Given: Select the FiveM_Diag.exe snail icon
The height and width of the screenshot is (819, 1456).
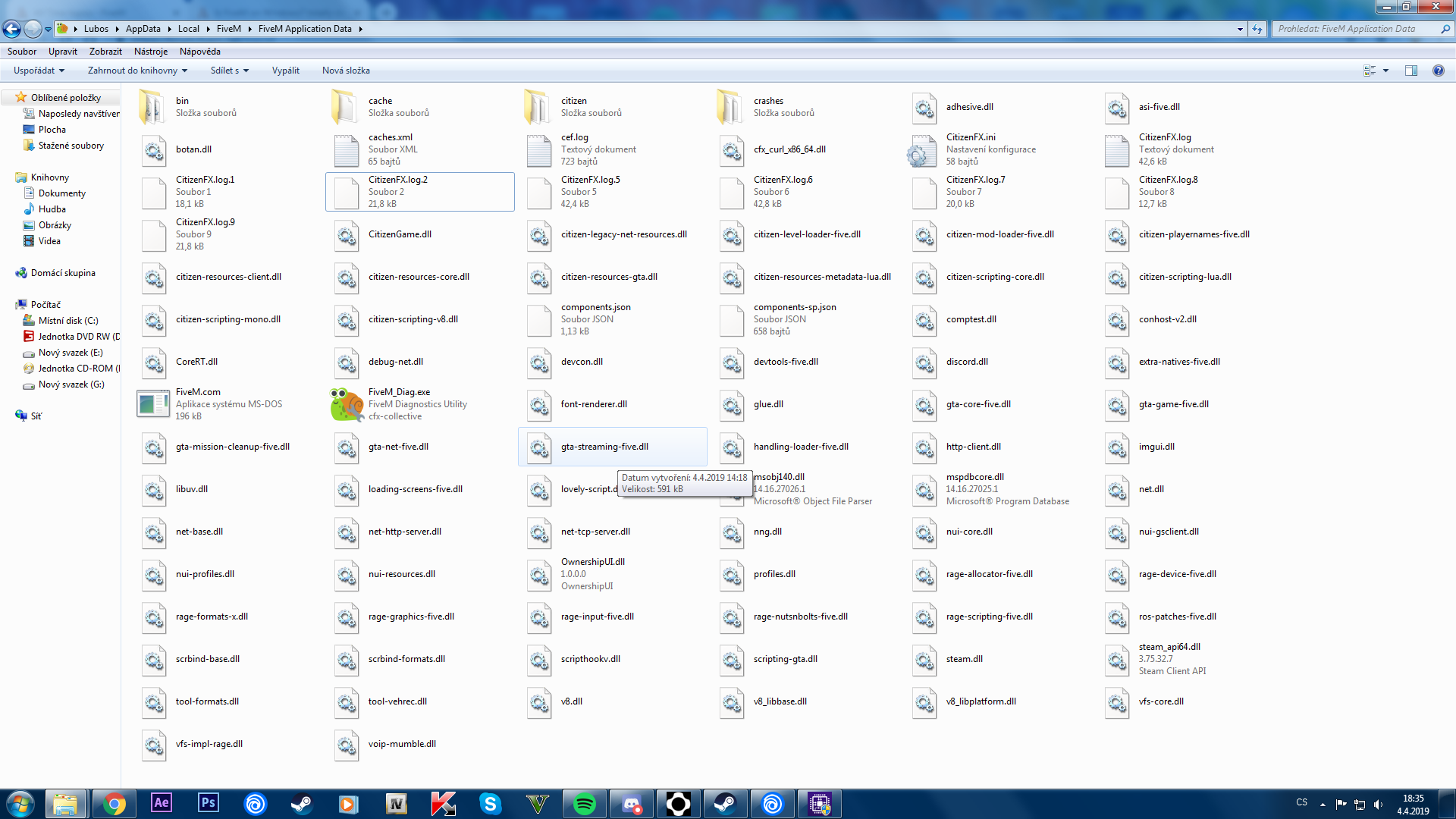Looking at the screenshot, I should click(347, 404).
